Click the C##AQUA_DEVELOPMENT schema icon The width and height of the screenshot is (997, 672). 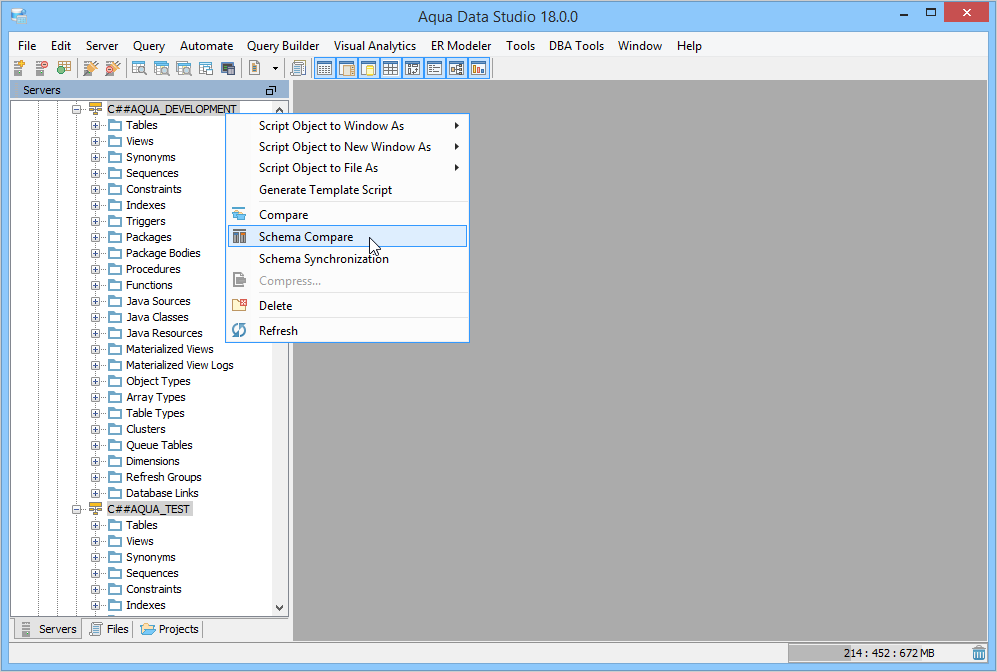pos(95,109)
